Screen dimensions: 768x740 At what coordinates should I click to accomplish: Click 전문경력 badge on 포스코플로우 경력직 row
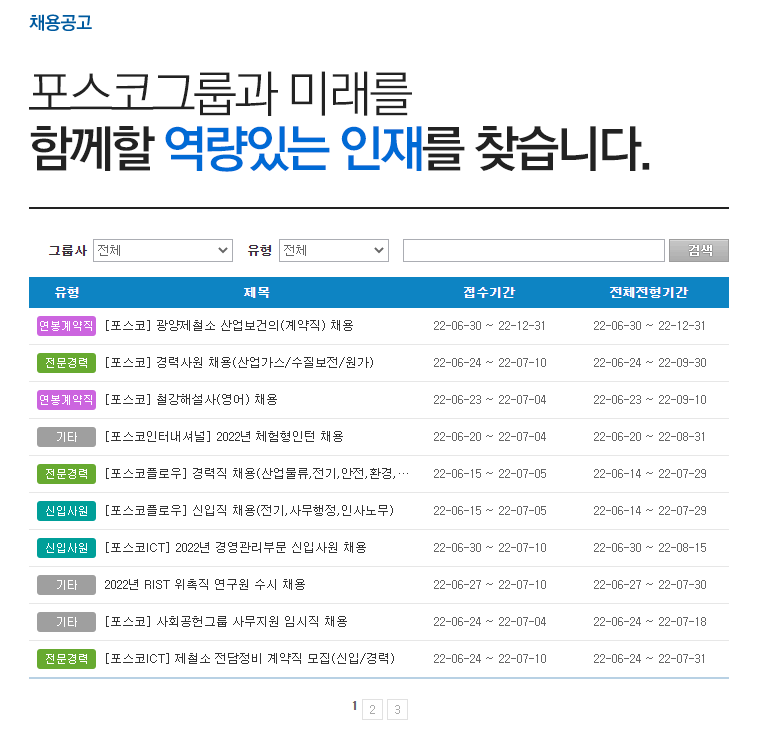coord(66,474)
